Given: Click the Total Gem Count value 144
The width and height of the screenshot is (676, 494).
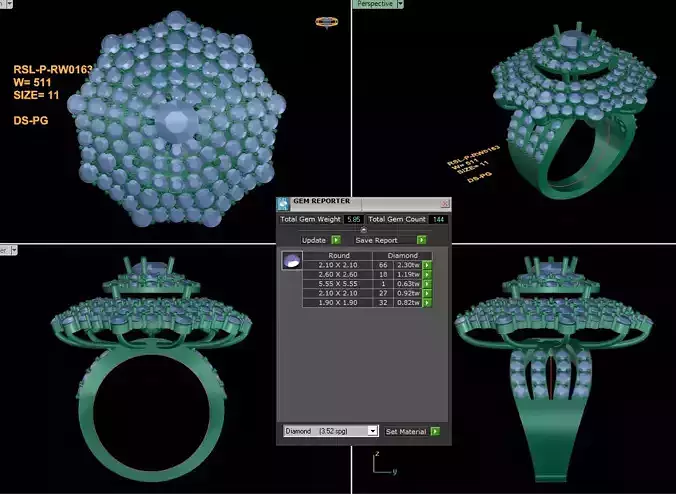Looking at the screenshot, I should tap(438, 219).
